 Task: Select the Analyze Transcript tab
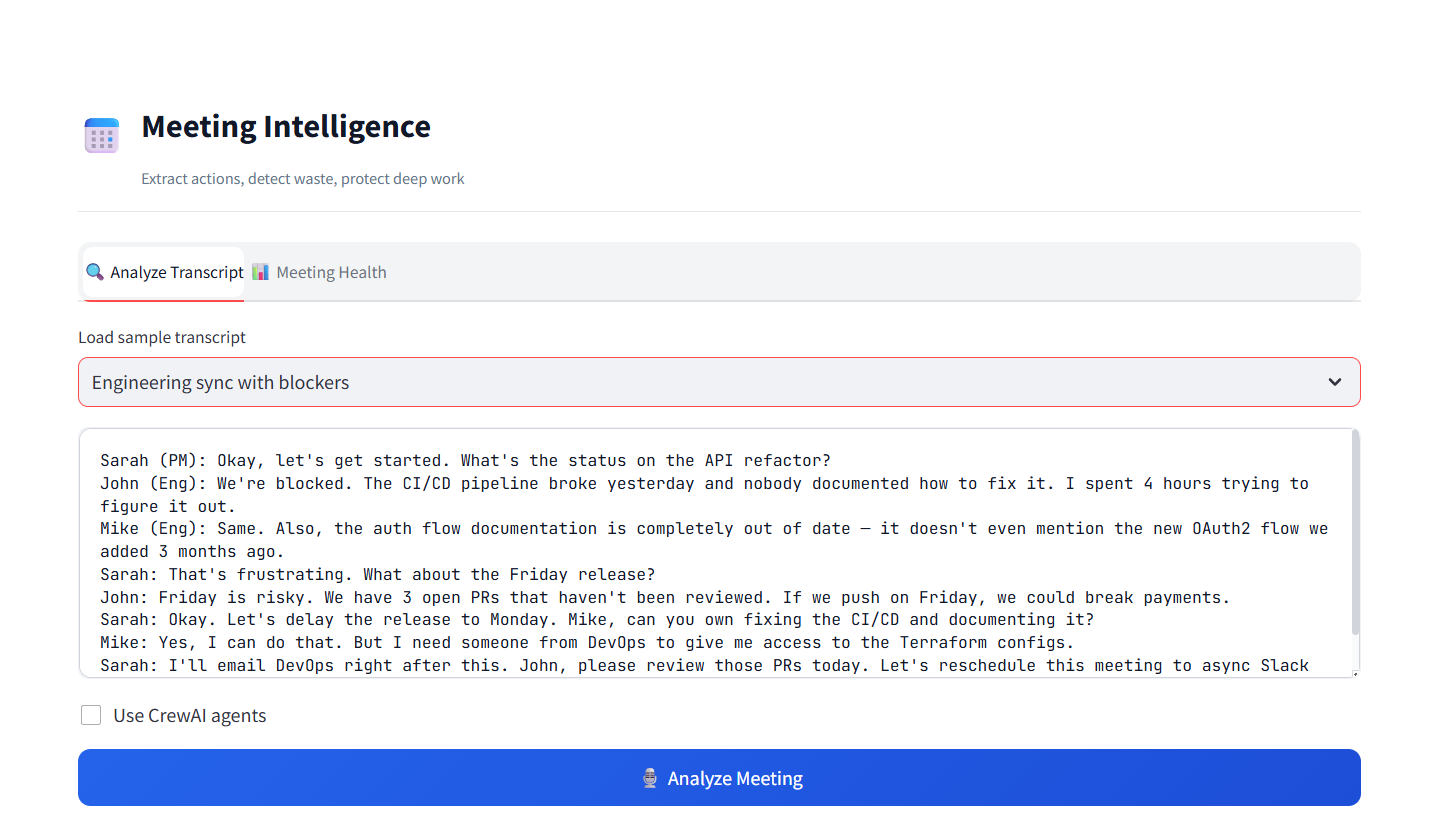[x=166, y=272]
